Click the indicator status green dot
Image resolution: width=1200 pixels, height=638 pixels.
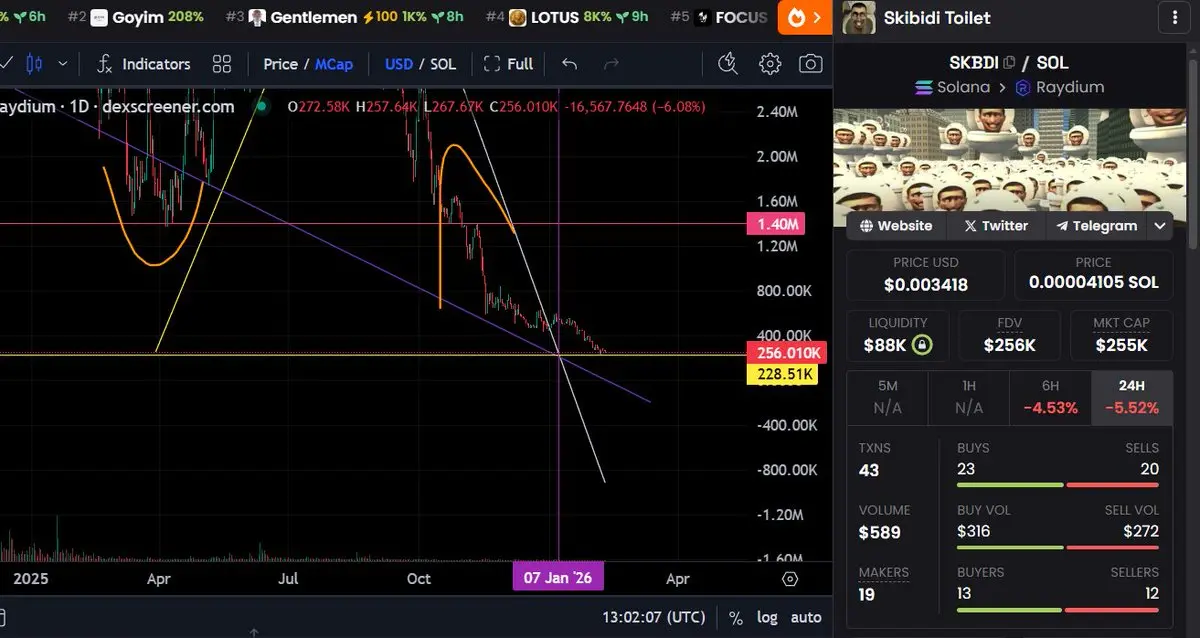tap(261, 106)
